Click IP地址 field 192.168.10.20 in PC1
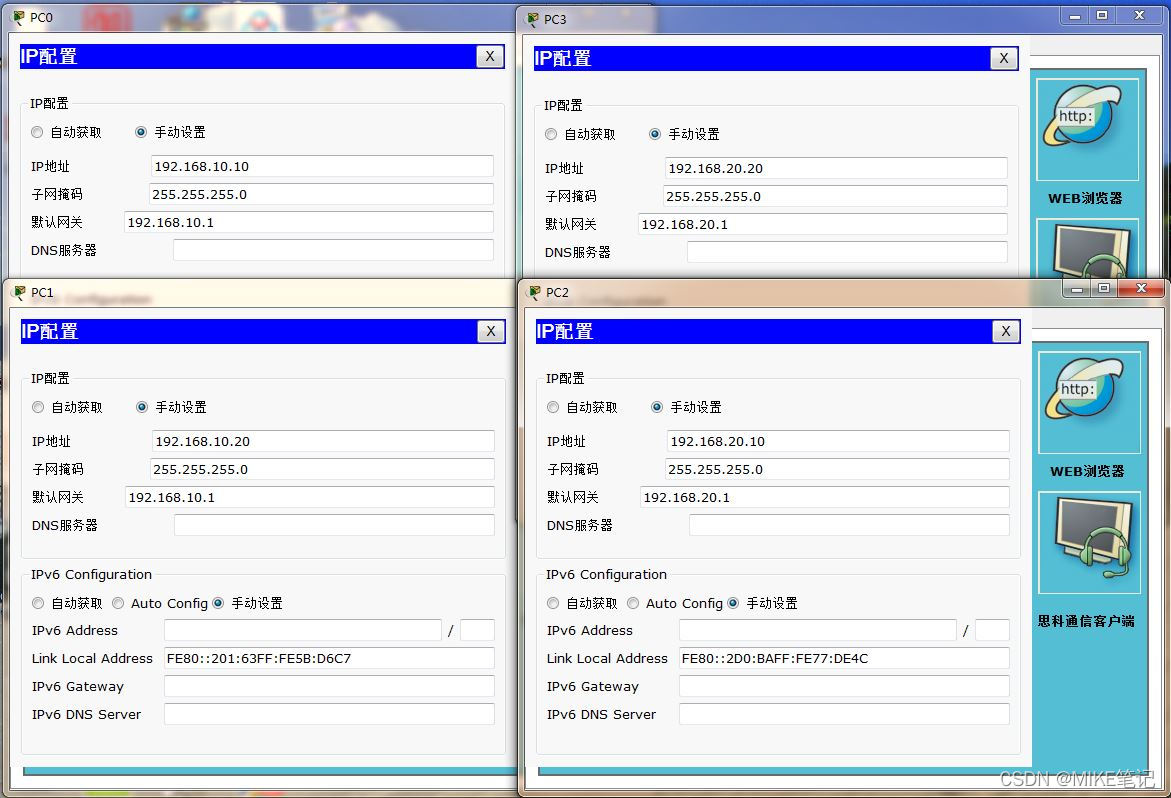This screenshot has height=798, width=1171. (323, 441)
